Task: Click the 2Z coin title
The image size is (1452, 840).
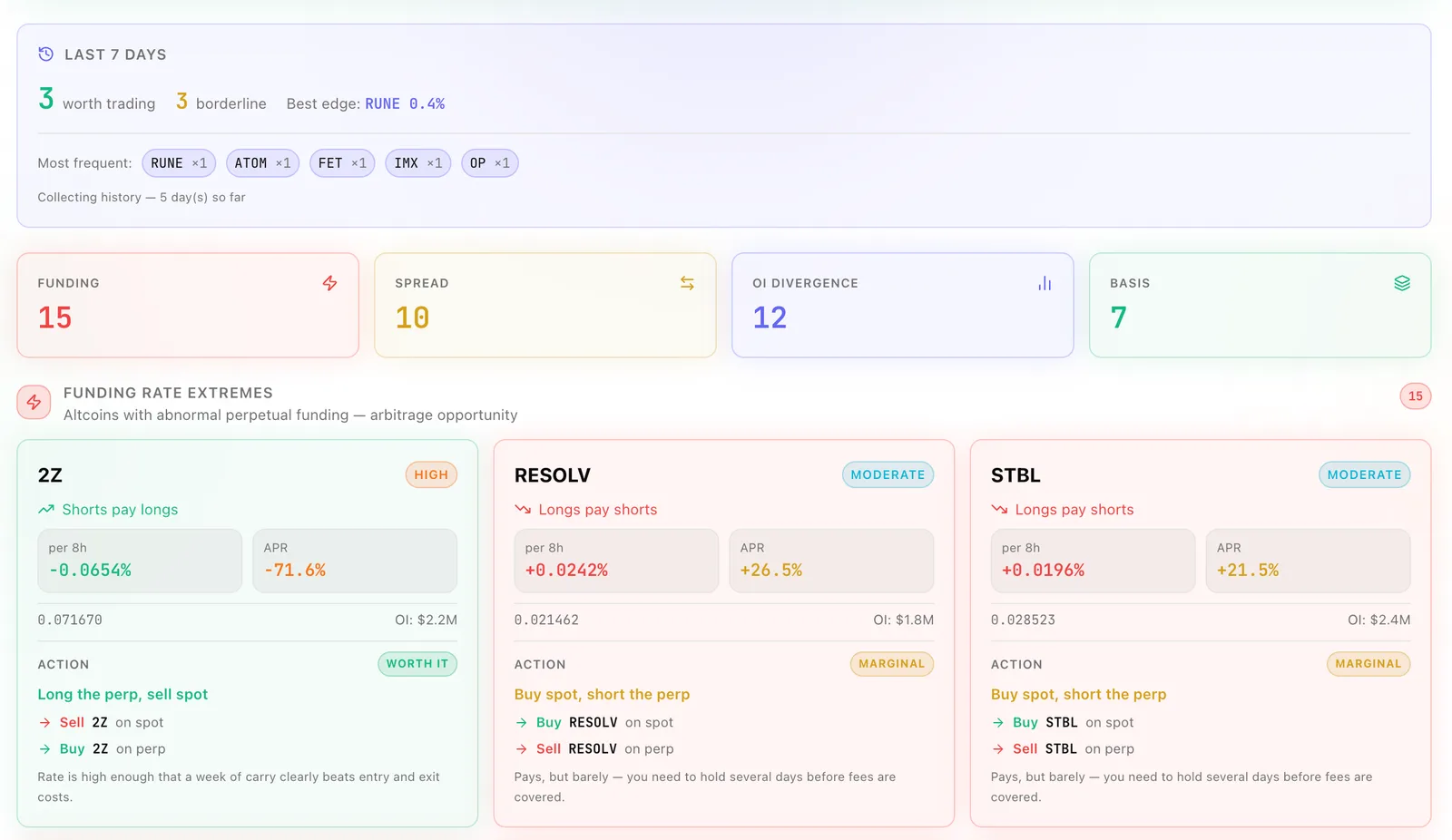Action: coord(50,475)
